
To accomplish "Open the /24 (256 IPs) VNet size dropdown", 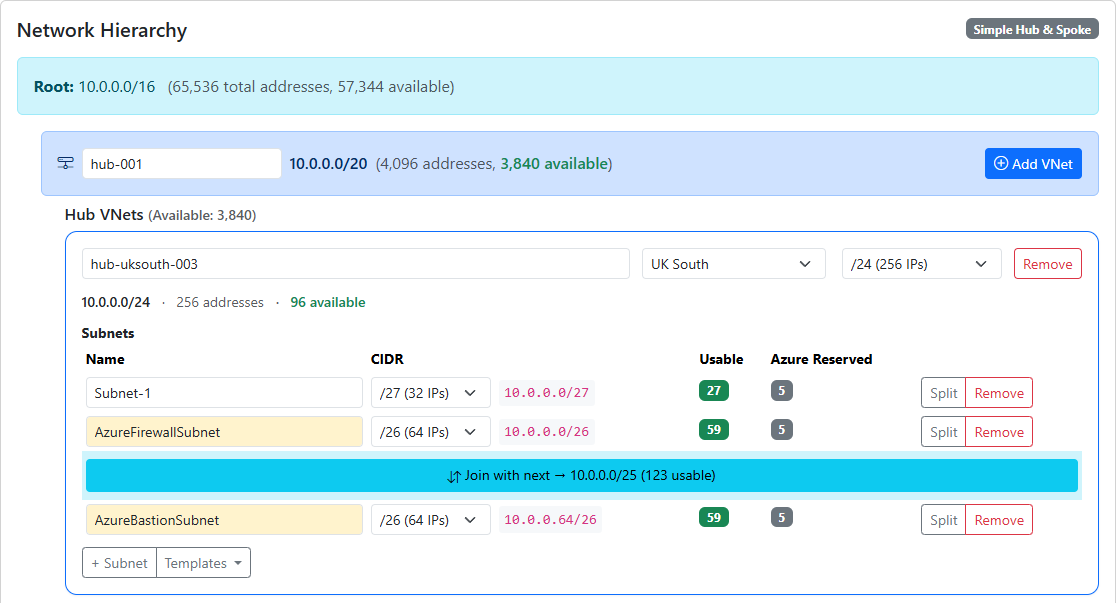I will coord(921,263).
